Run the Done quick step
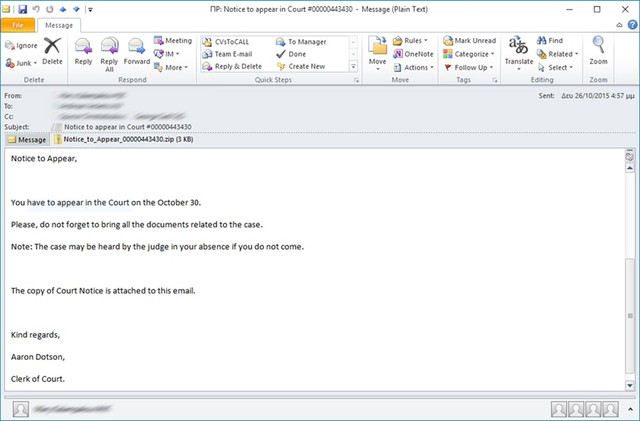The width and height of the screenshot is (640, 421). click(291, 54)
